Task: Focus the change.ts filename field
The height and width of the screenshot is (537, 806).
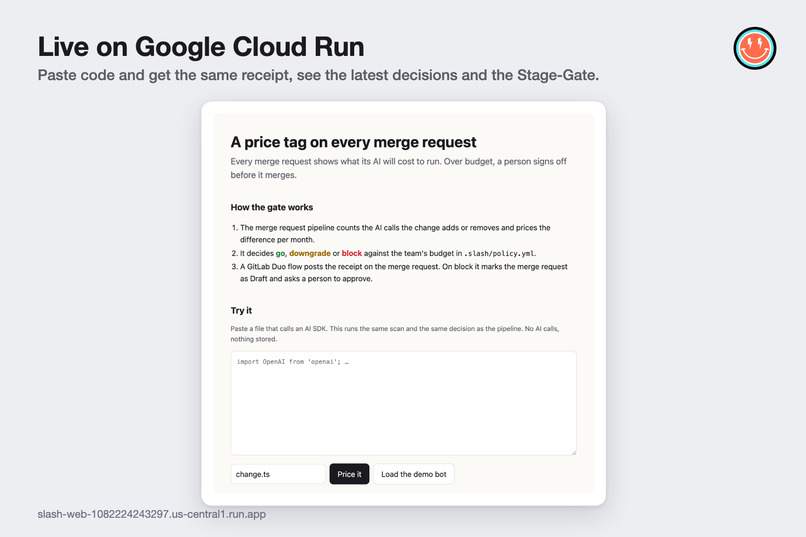Action: 278,474
